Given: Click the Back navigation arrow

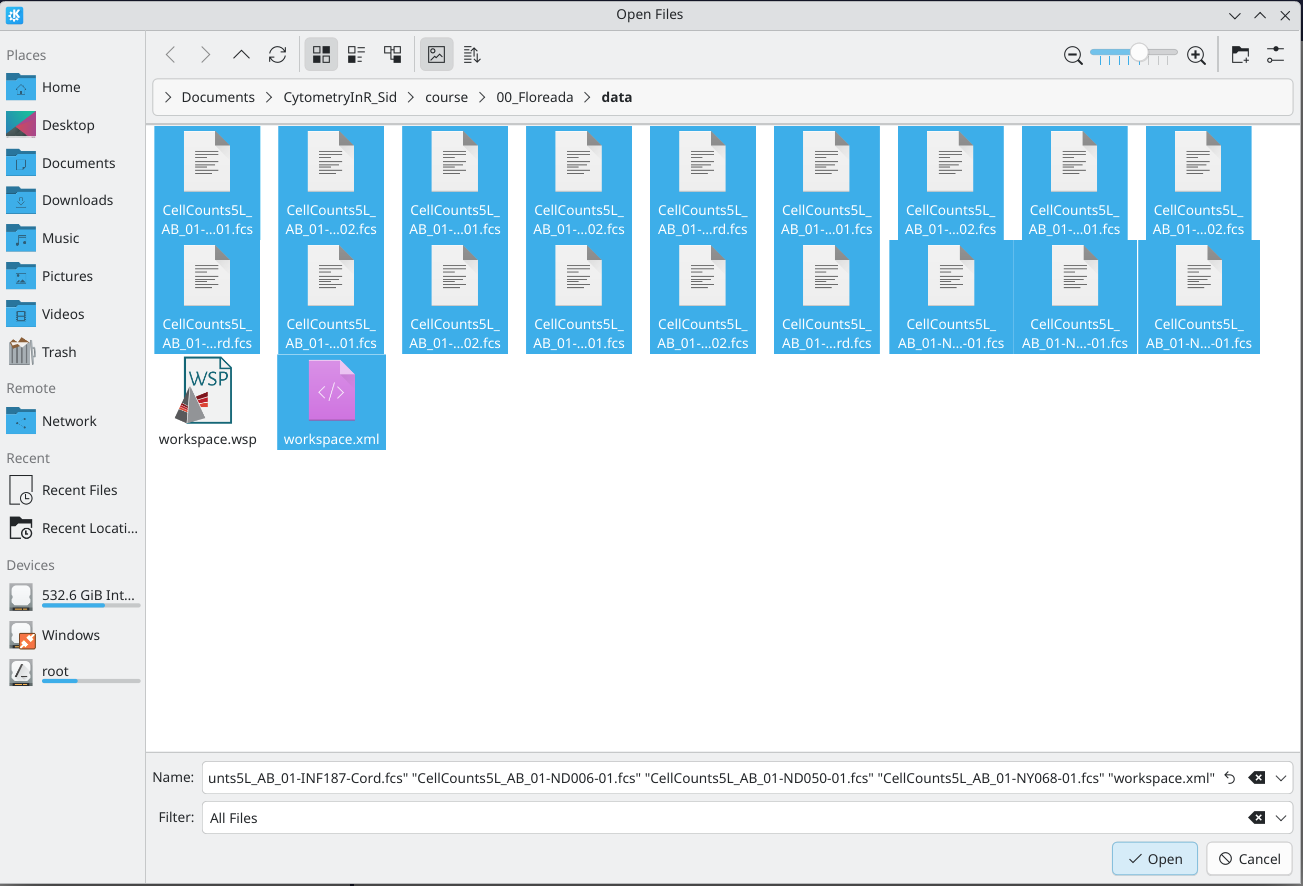Looking at the screenshot, I should [x=170, y=55].
